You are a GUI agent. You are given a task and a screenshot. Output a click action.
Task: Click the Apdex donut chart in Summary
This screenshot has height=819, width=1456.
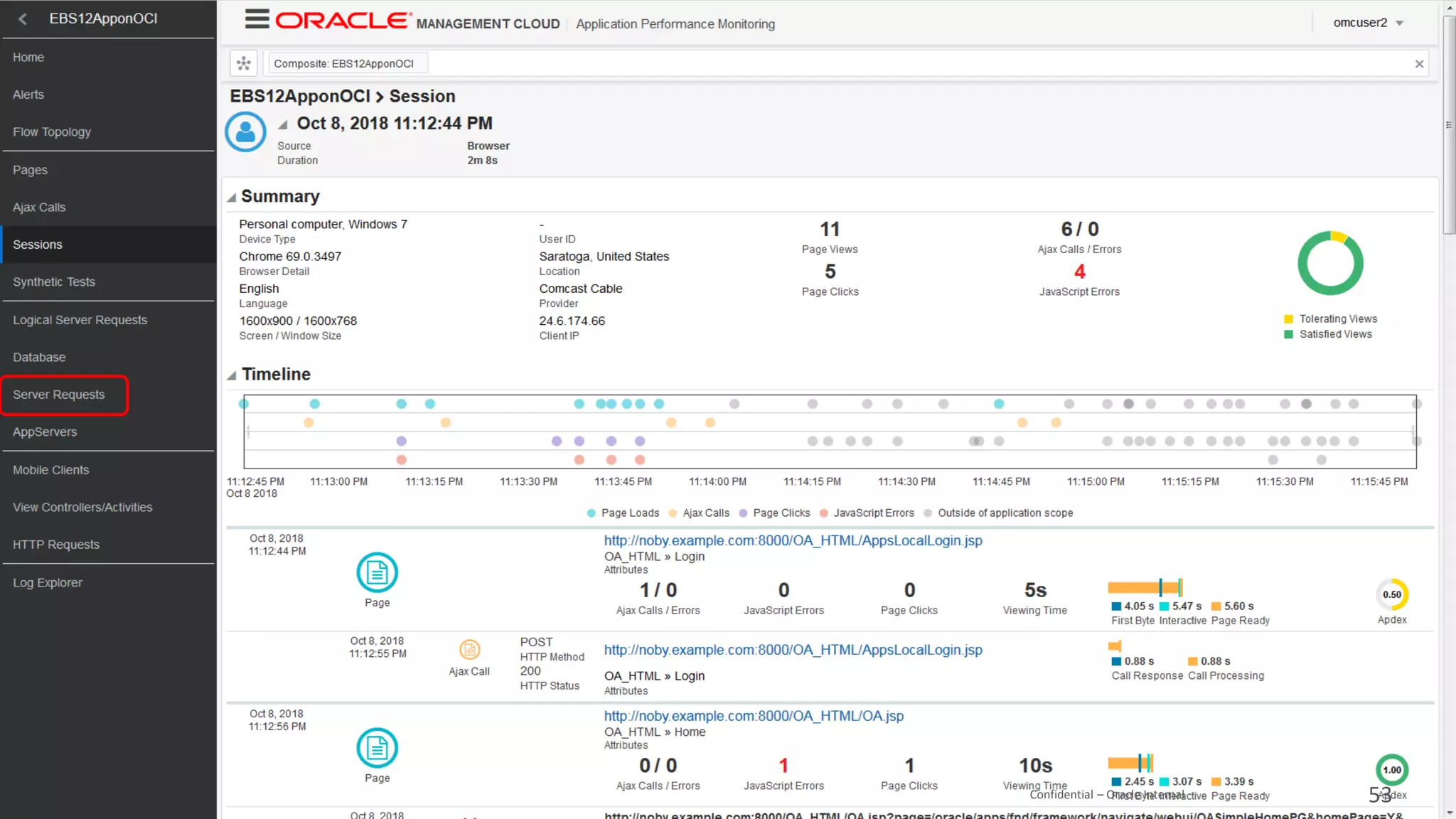click(1330, 263)
